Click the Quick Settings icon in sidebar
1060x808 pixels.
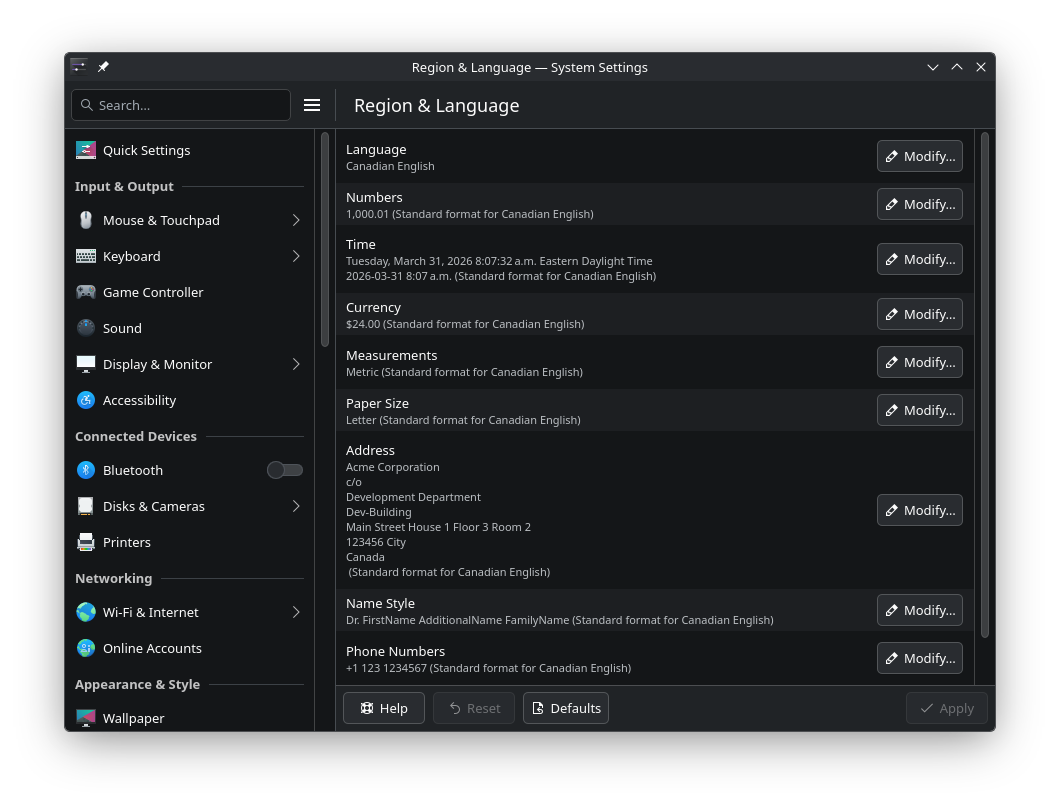(86, 150)
